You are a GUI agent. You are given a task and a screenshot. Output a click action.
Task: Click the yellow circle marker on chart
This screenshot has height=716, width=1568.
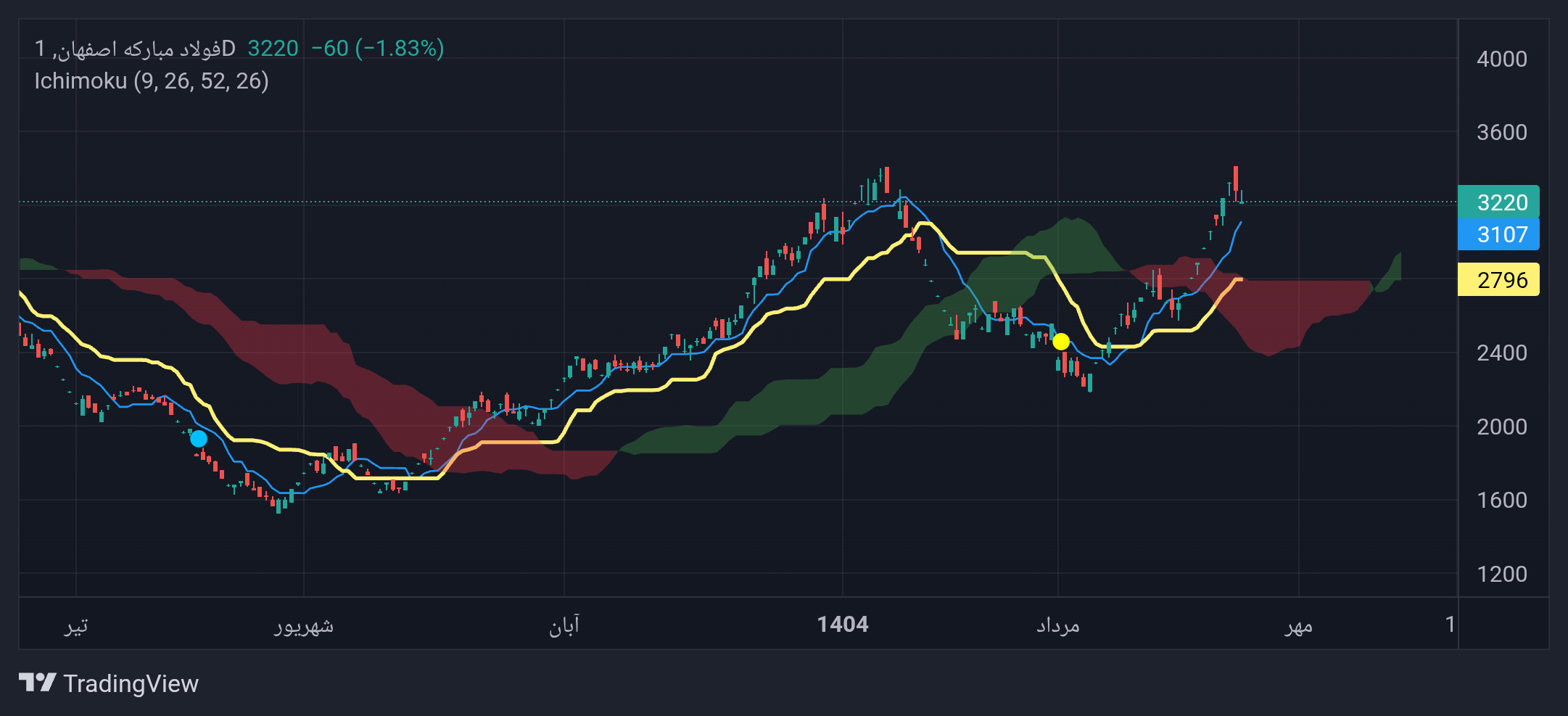click(x=1061, y=341)
